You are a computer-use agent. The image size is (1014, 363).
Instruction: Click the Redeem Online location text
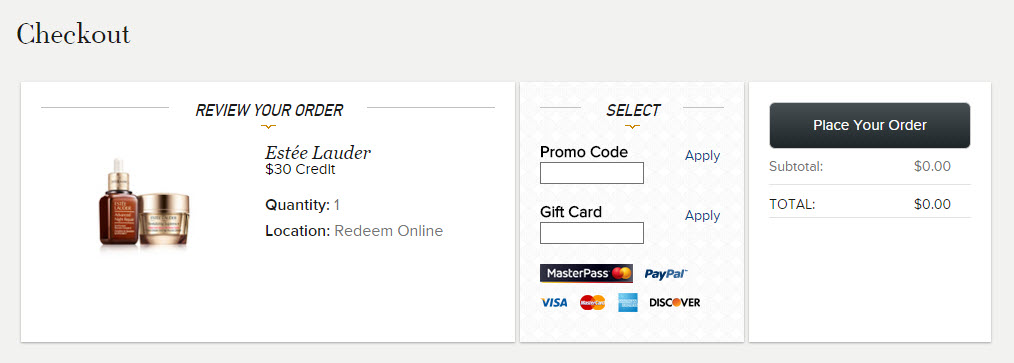pyautogui.click(x=388, y=231)
